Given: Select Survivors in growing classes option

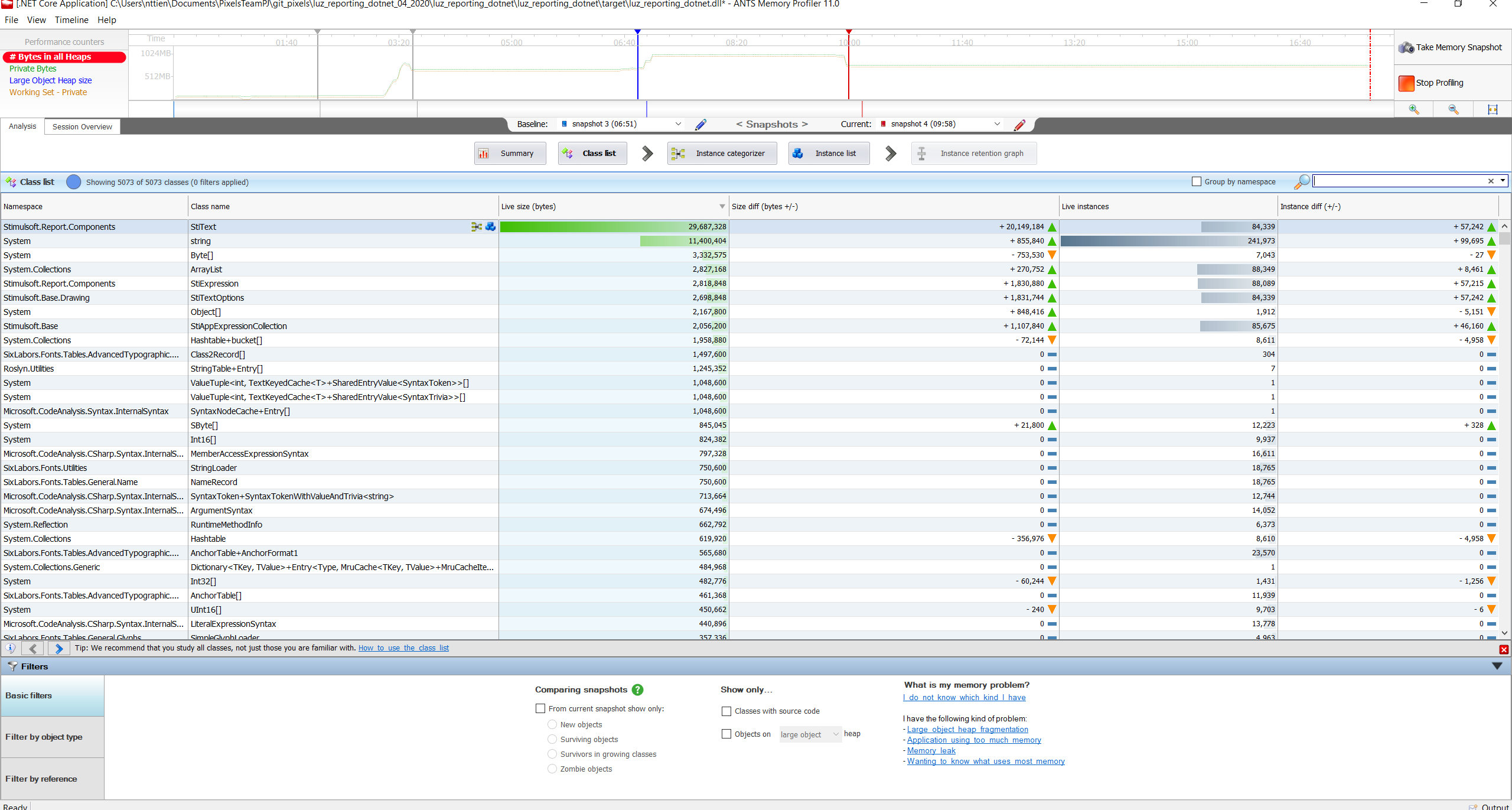Looking at the screenshot, I should [552, 754].
